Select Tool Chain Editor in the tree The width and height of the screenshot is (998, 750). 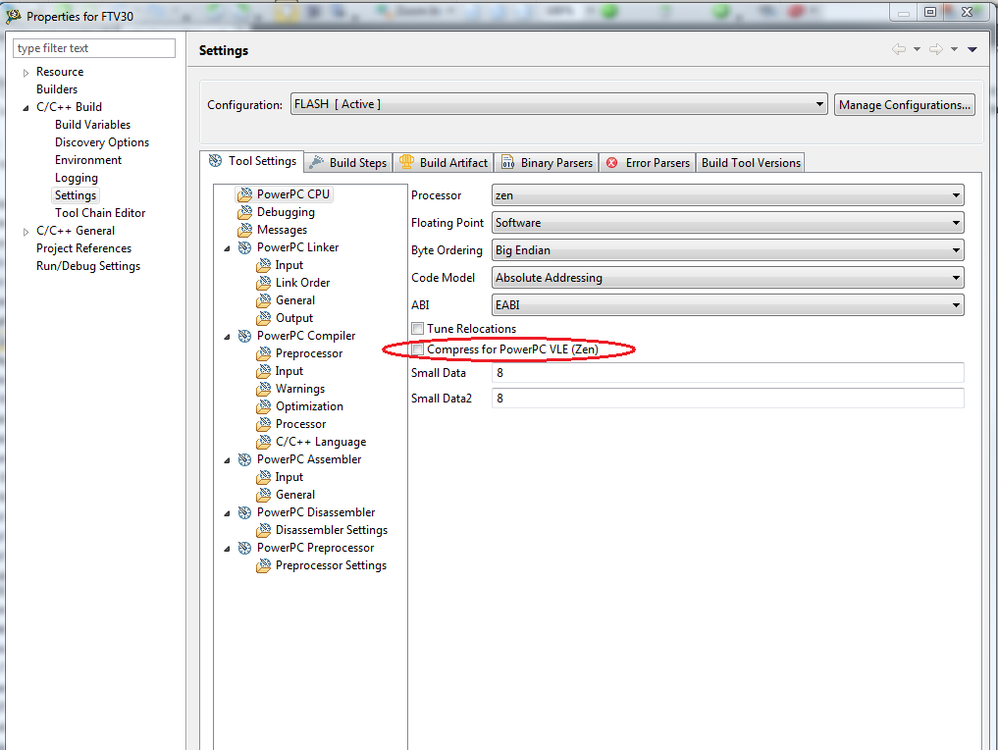(100, 213)
